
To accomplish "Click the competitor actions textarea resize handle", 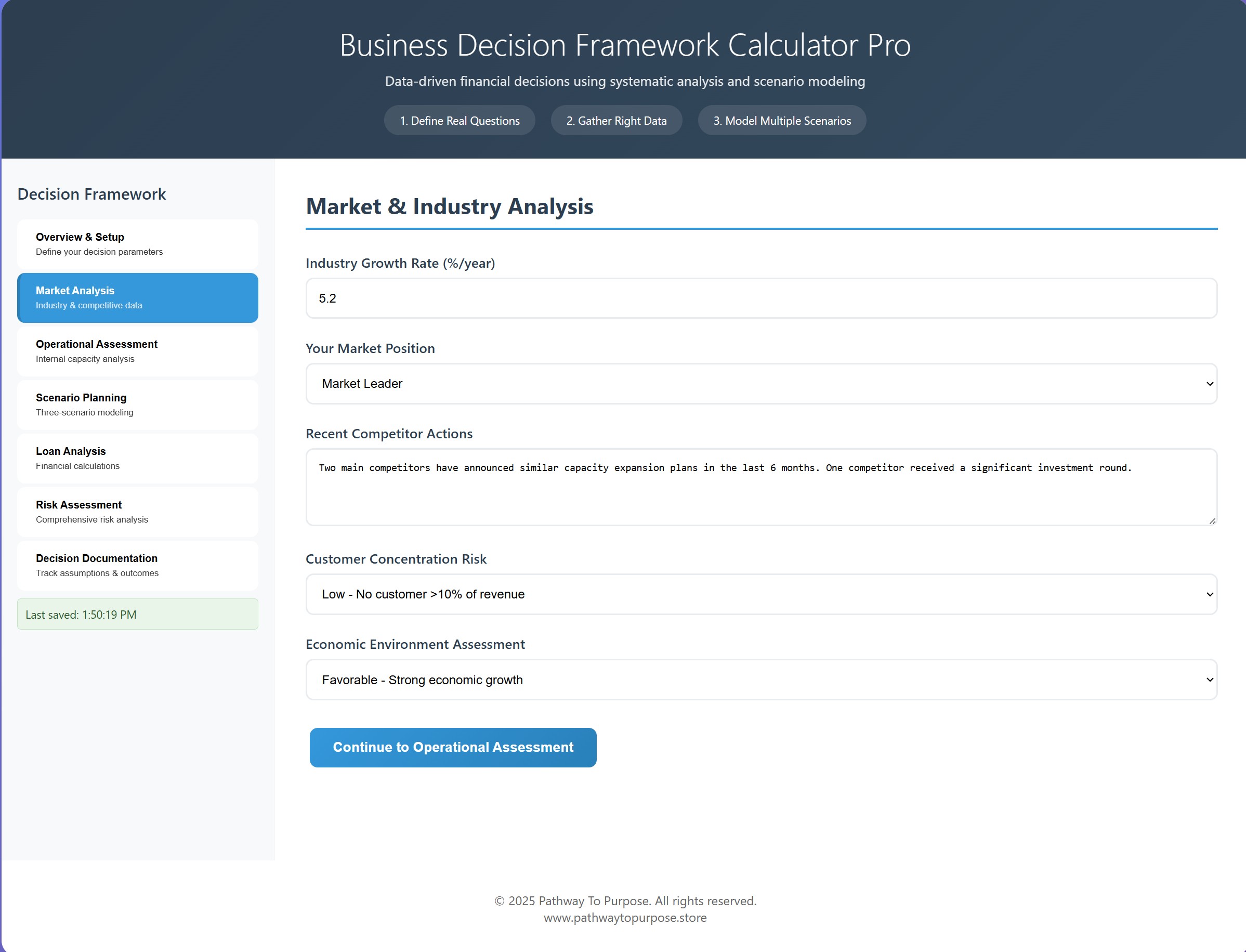I will point(1212,521).
